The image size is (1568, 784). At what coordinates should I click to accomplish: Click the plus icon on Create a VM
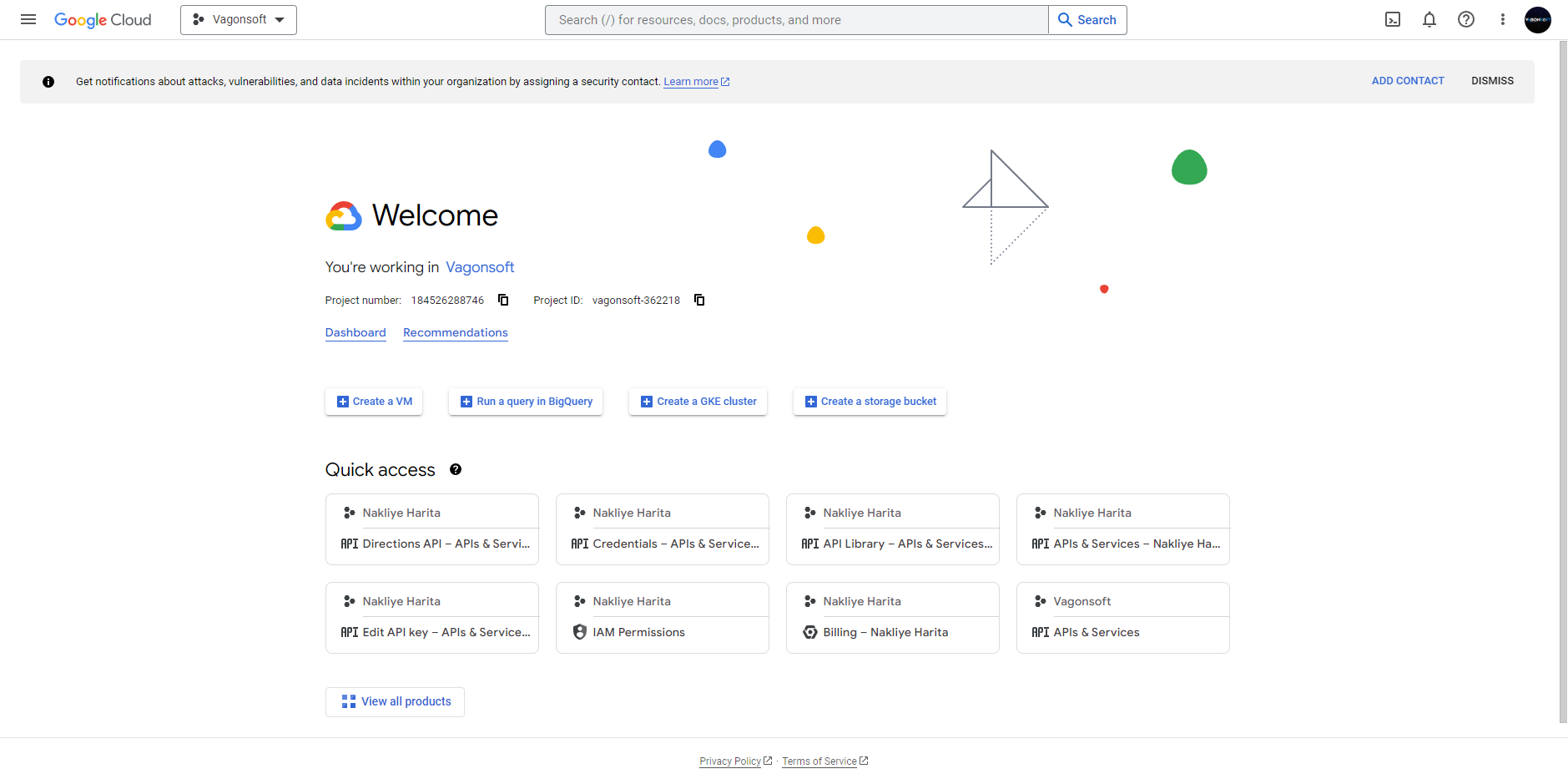click(342, 402)
